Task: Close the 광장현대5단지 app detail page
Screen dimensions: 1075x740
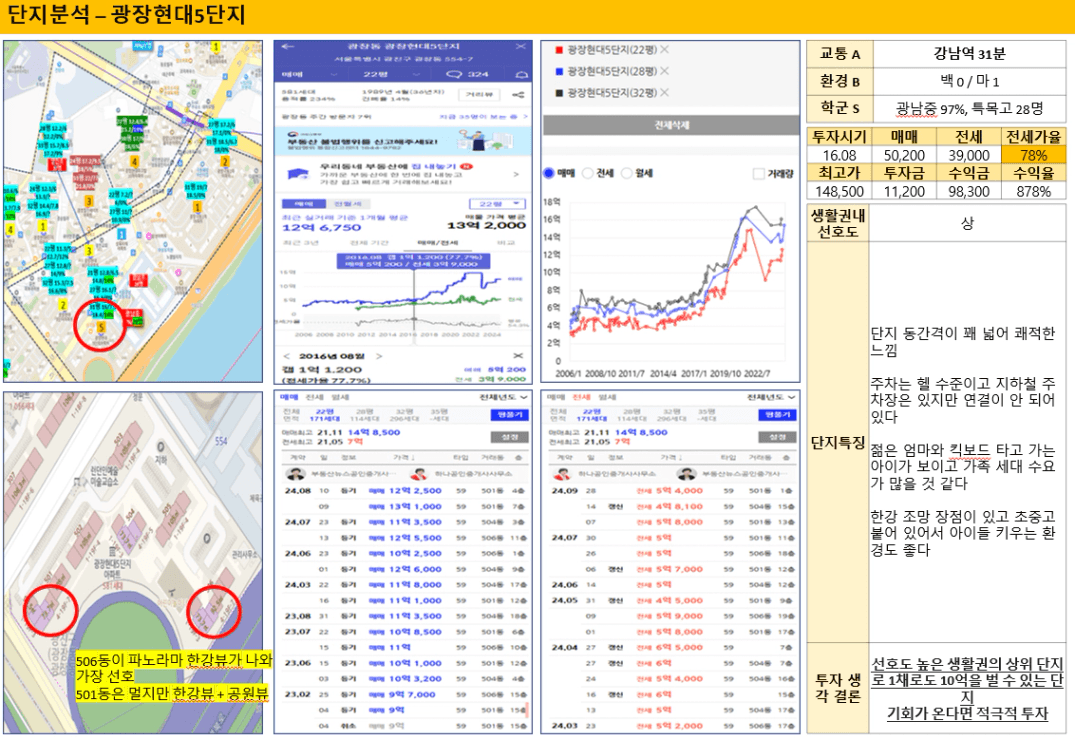Action: point(520,47)
